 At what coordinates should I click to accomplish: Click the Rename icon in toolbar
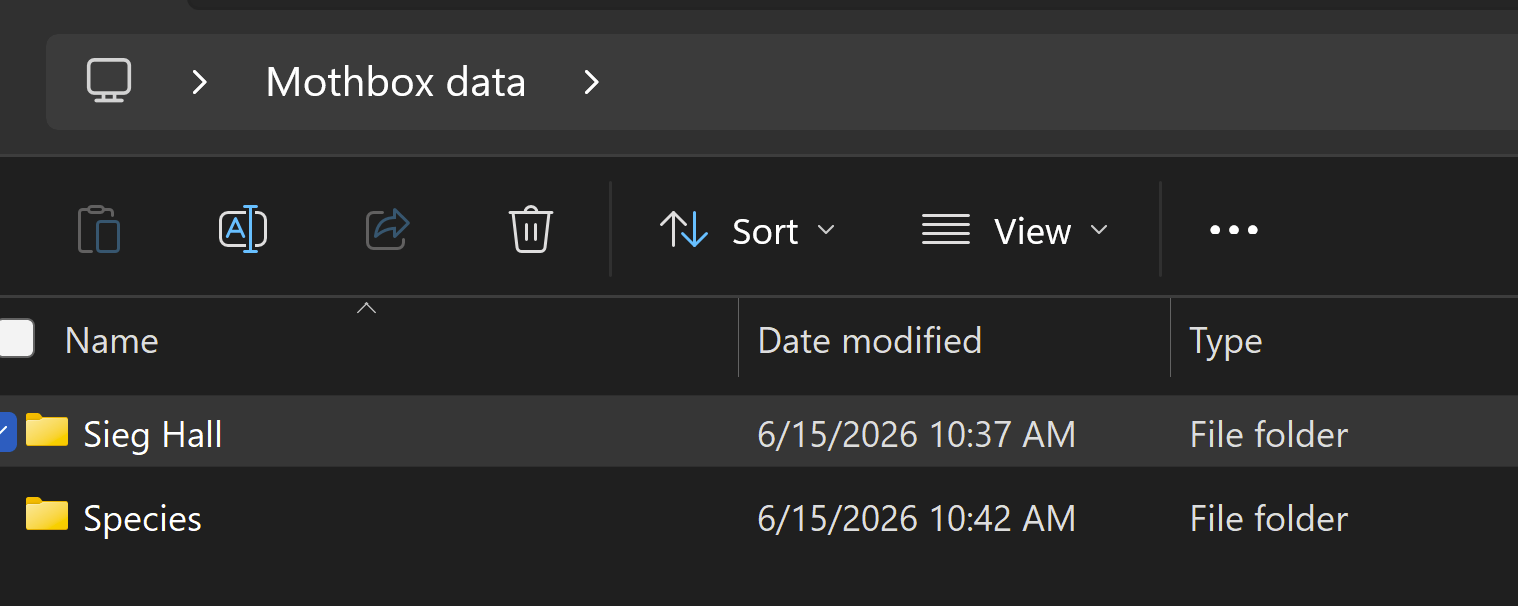click(x=243, y=229)
